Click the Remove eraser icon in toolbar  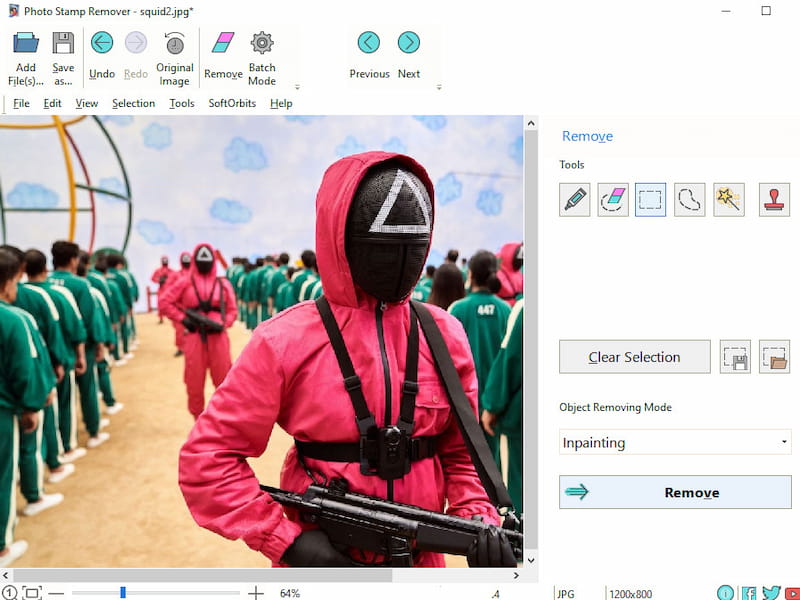(223, 43)
